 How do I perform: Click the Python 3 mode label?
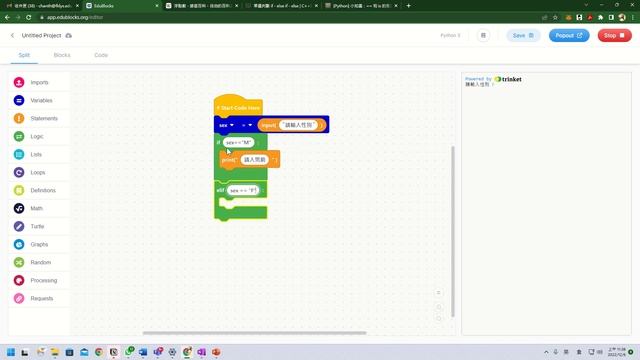[x=450, y=36]
